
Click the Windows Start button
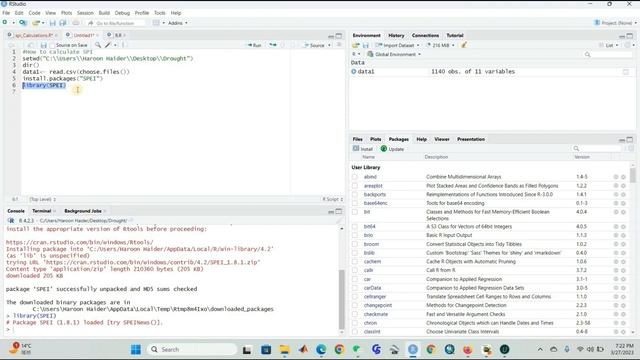pyautogui.click(x=136, y=349)
